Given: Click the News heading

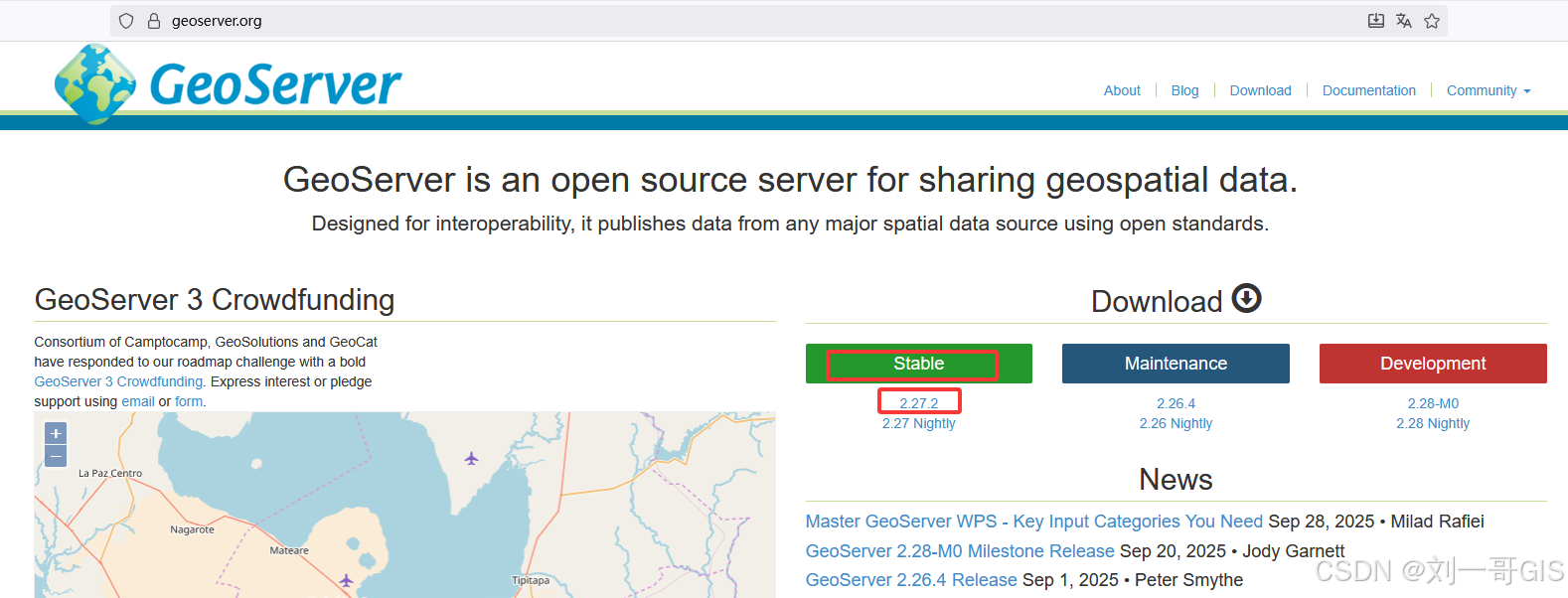Looking at the screenshot, I should [1176, 480].
